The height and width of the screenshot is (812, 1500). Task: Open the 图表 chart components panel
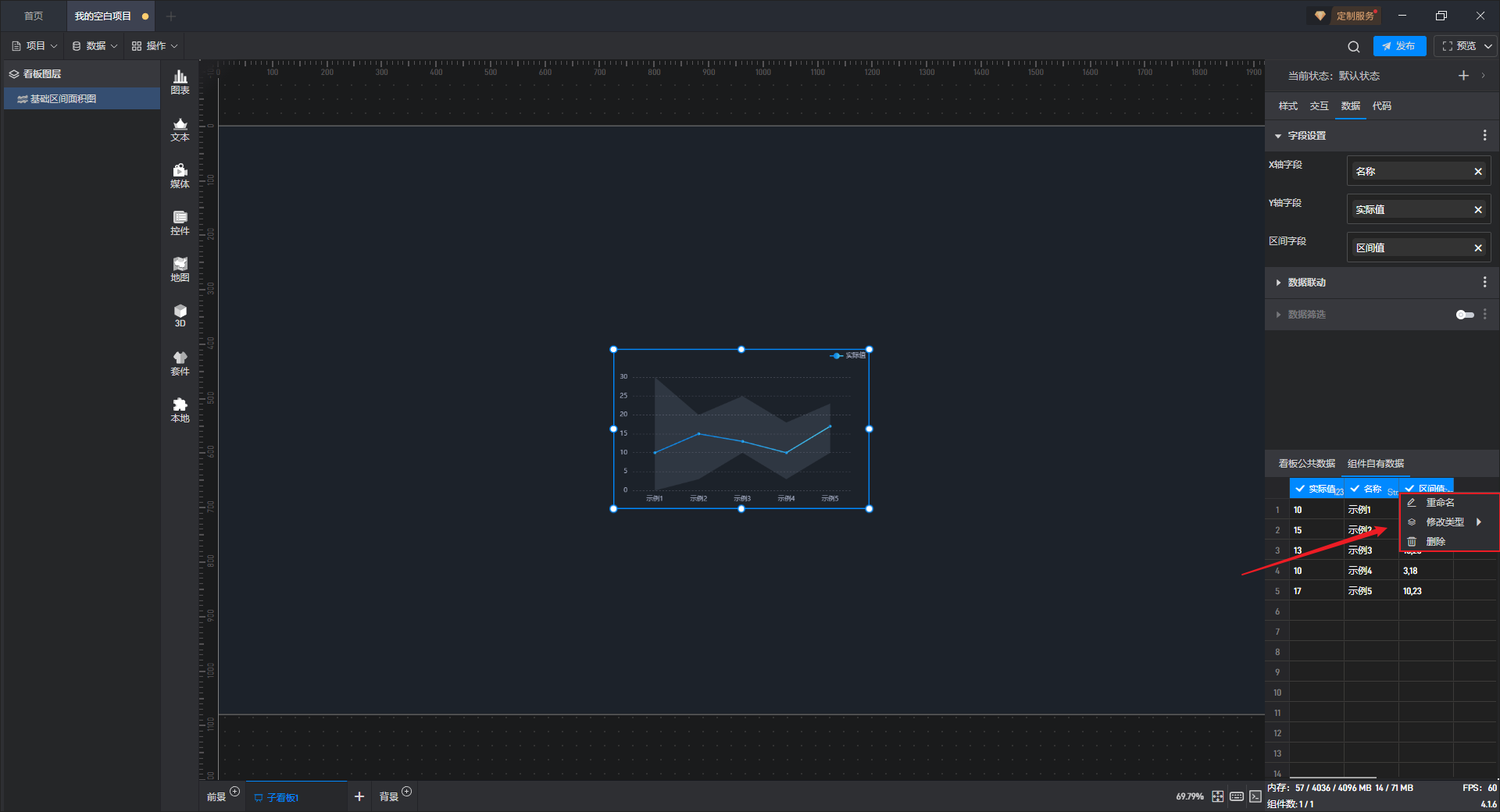coord(180,81)
